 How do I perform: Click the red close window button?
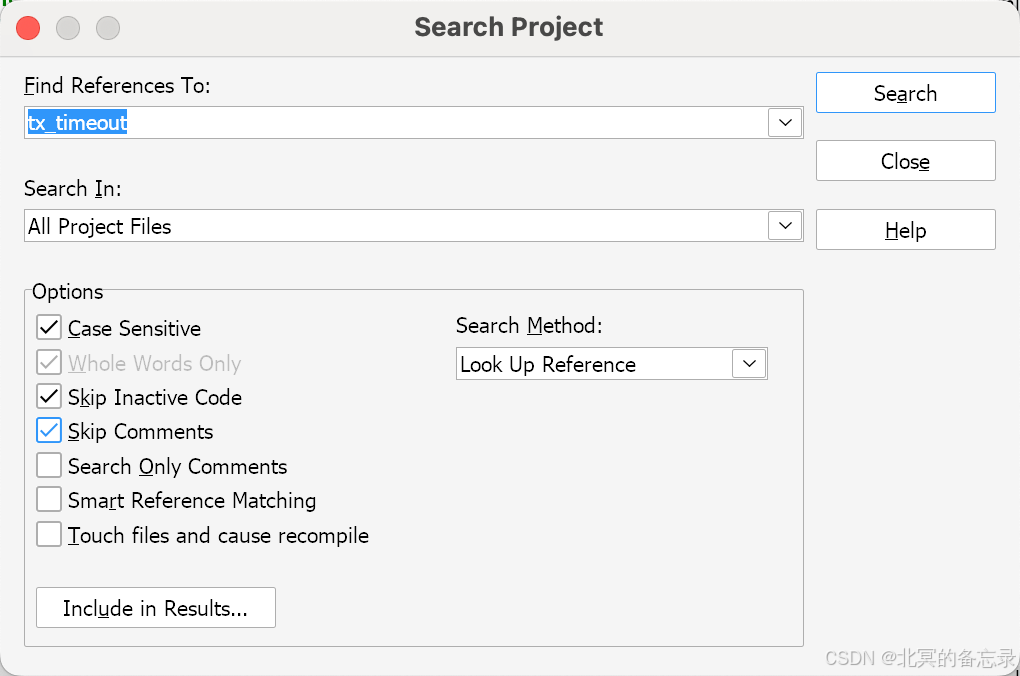[x=28, y=28]
